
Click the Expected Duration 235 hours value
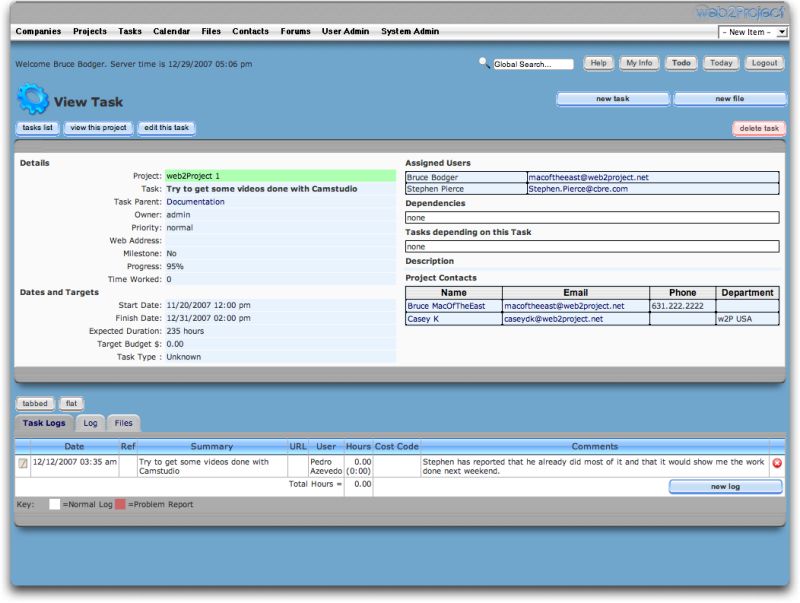click(x=185, y=331)
